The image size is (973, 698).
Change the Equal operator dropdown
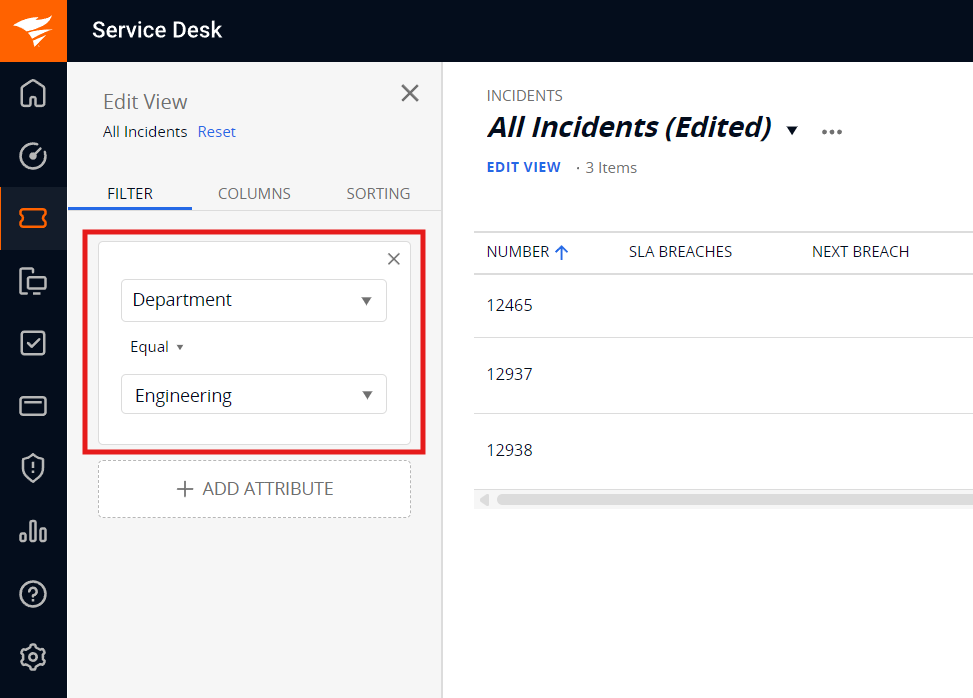tap(157, 346)
